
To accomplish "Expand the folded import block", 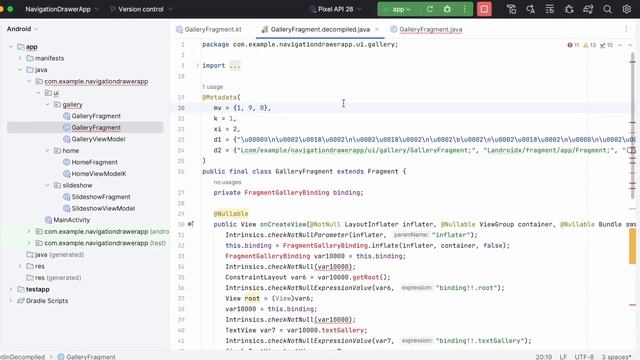I will (x=197, y=65).
